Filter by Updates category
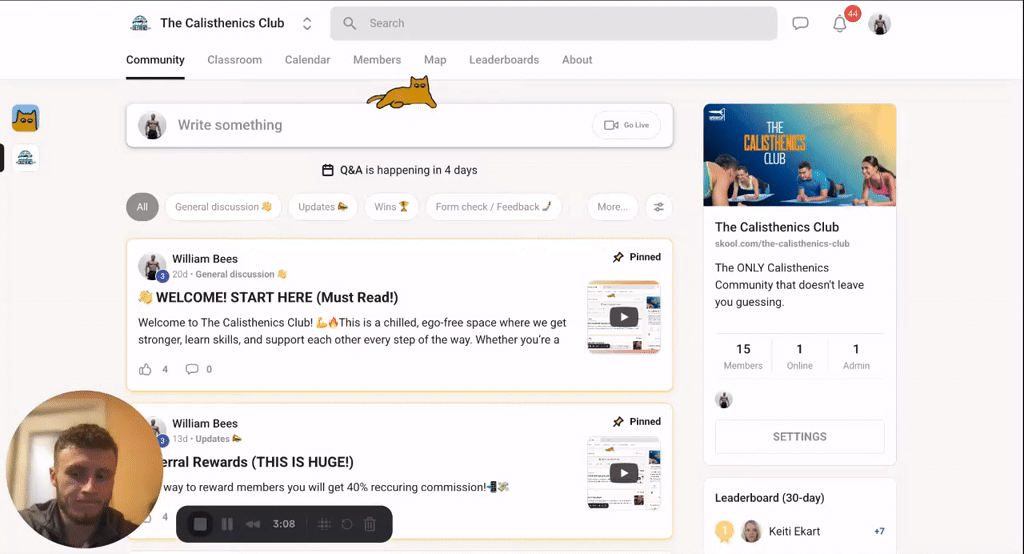 click(x=323, y=207)
